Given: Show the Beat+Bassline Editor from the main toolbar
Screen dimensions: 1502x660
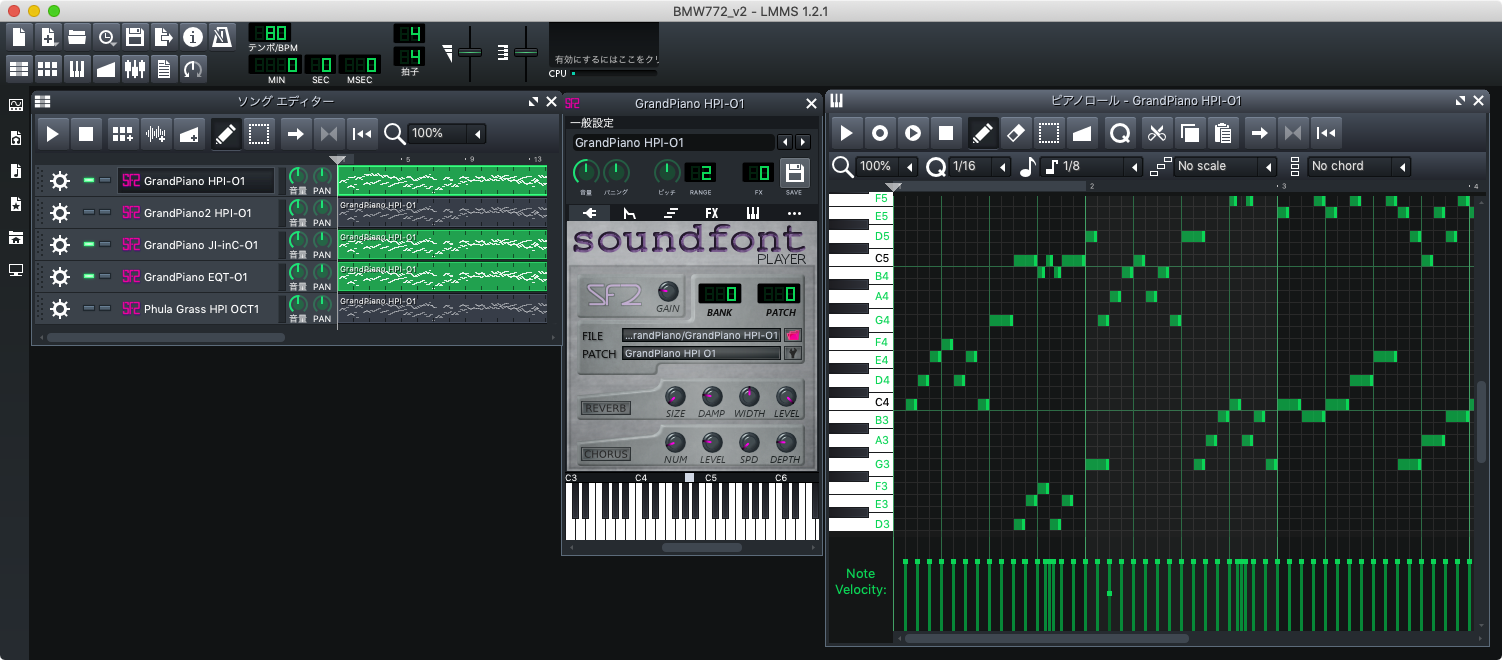Looking at the screenshot, I should (47, 68).
